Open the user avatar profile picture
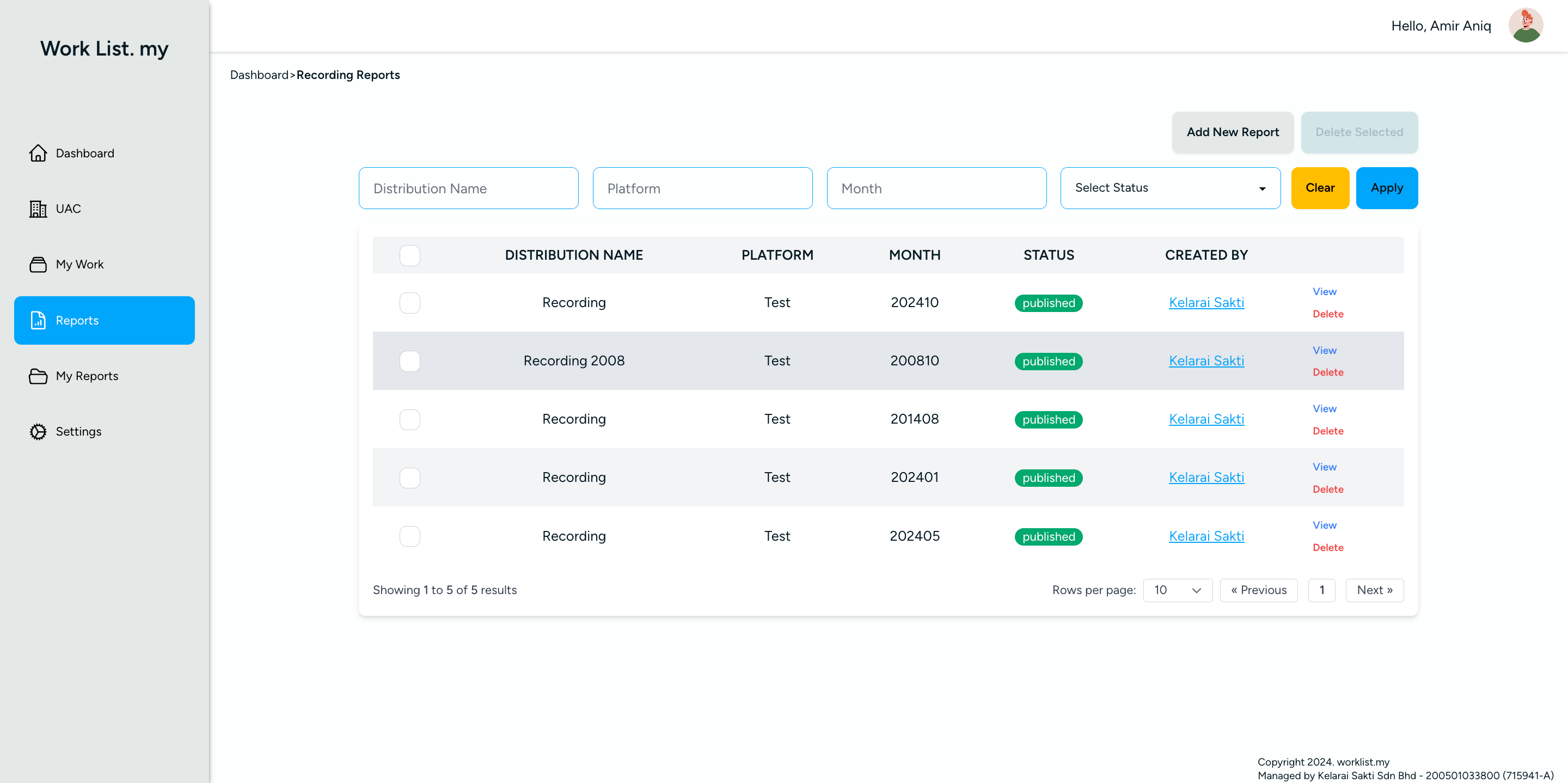This screenshot has height=783, width=1568. pos(1526,26)
